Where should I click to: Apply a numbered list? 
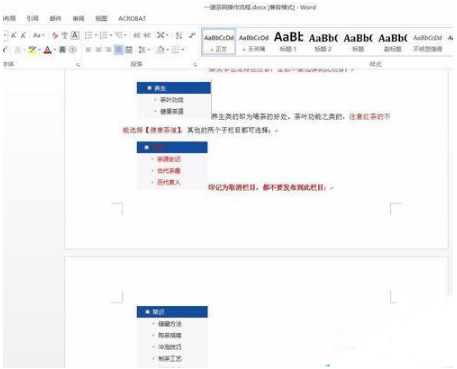(103, 35)
